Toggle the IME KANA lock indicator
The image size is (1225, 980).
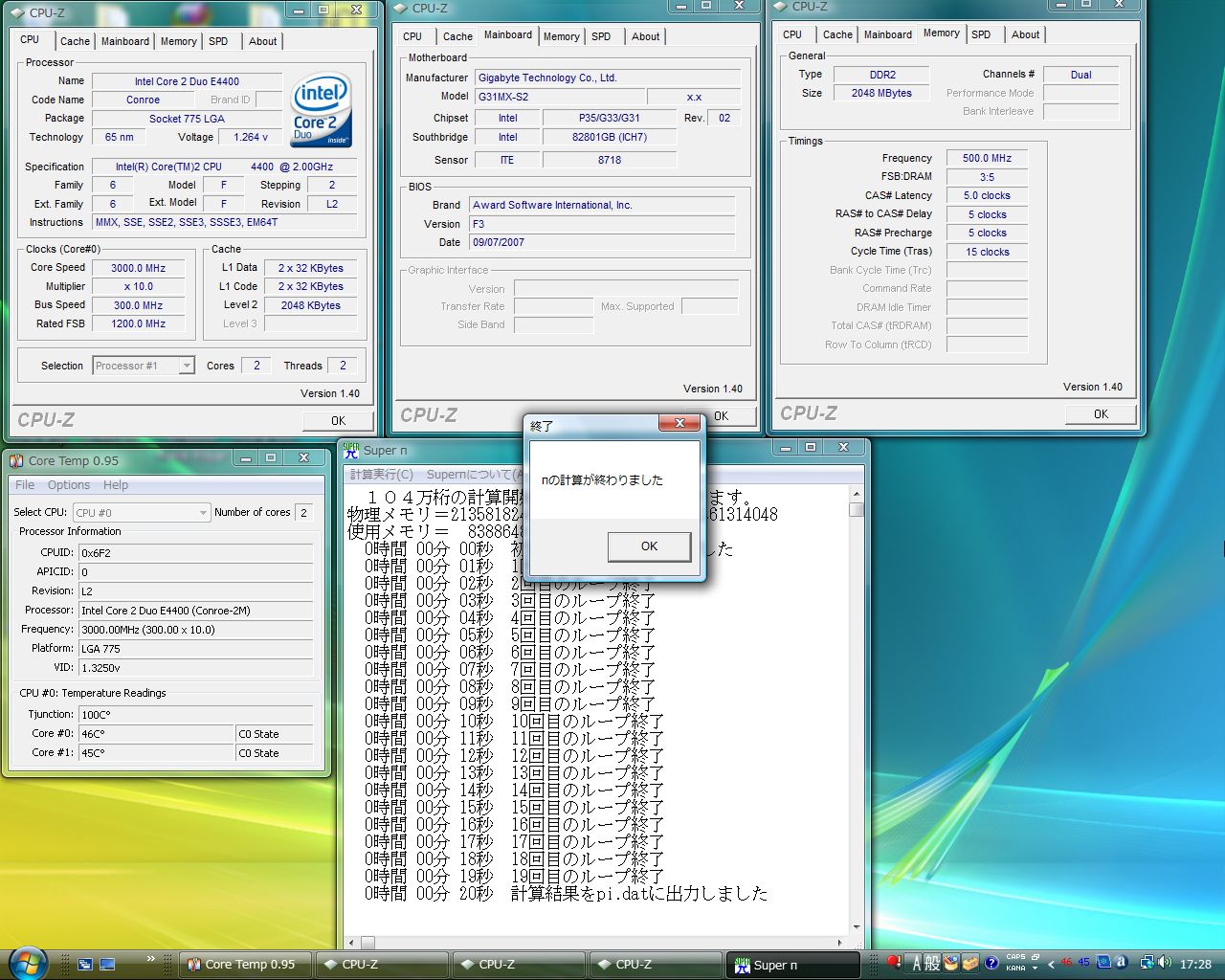[x=1014, y=968]
